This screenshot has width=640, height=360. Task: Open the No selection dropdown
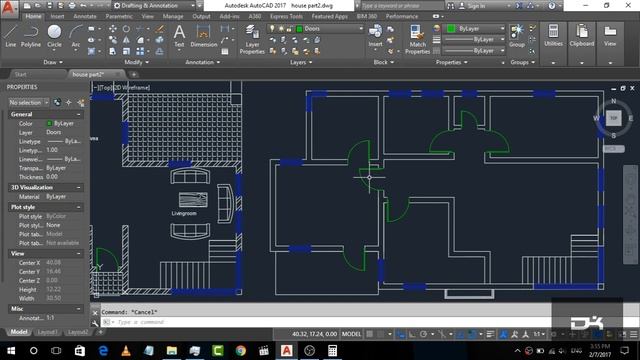[29, 102]
